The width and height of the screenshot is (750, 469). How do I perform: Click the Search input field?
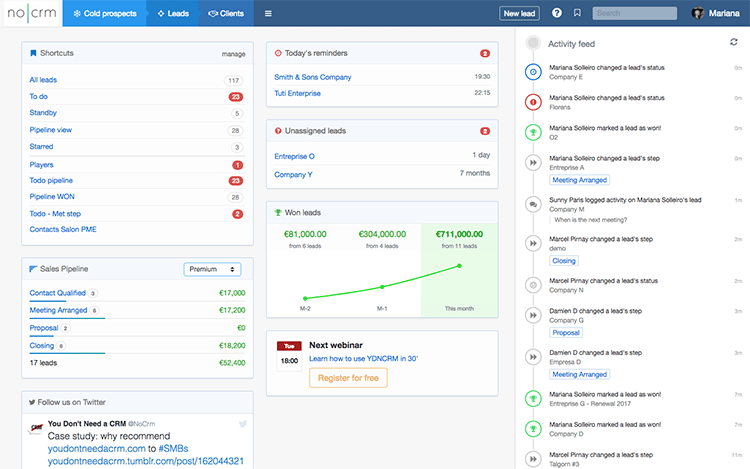[634, 13]
